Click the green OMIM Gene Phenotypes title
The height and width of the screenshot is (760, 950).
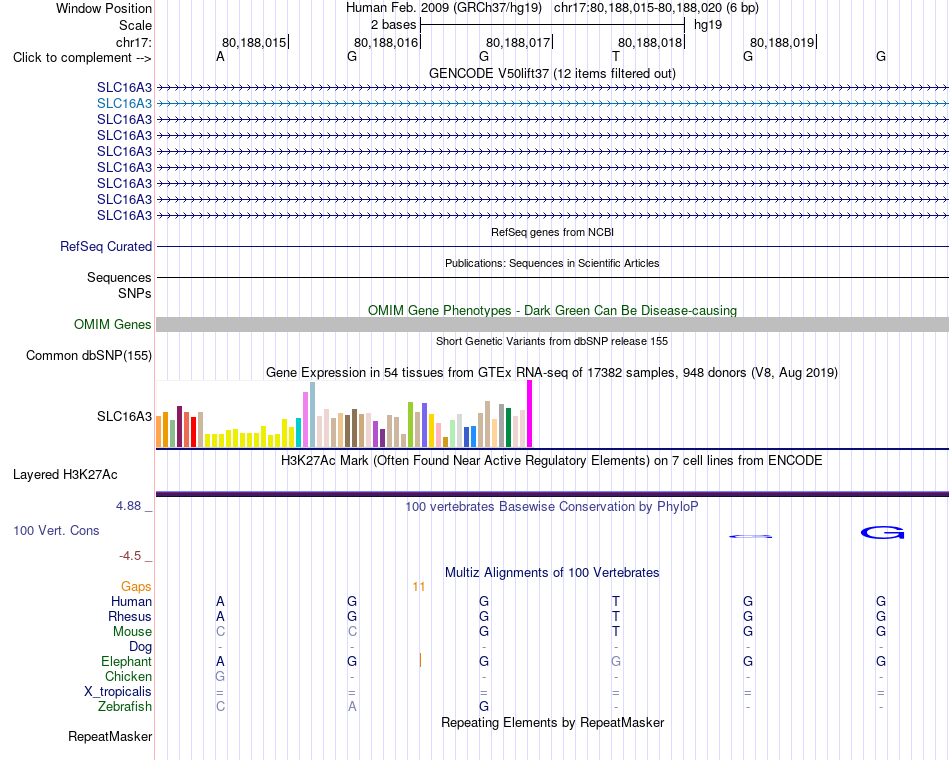[x=552, y=311]
